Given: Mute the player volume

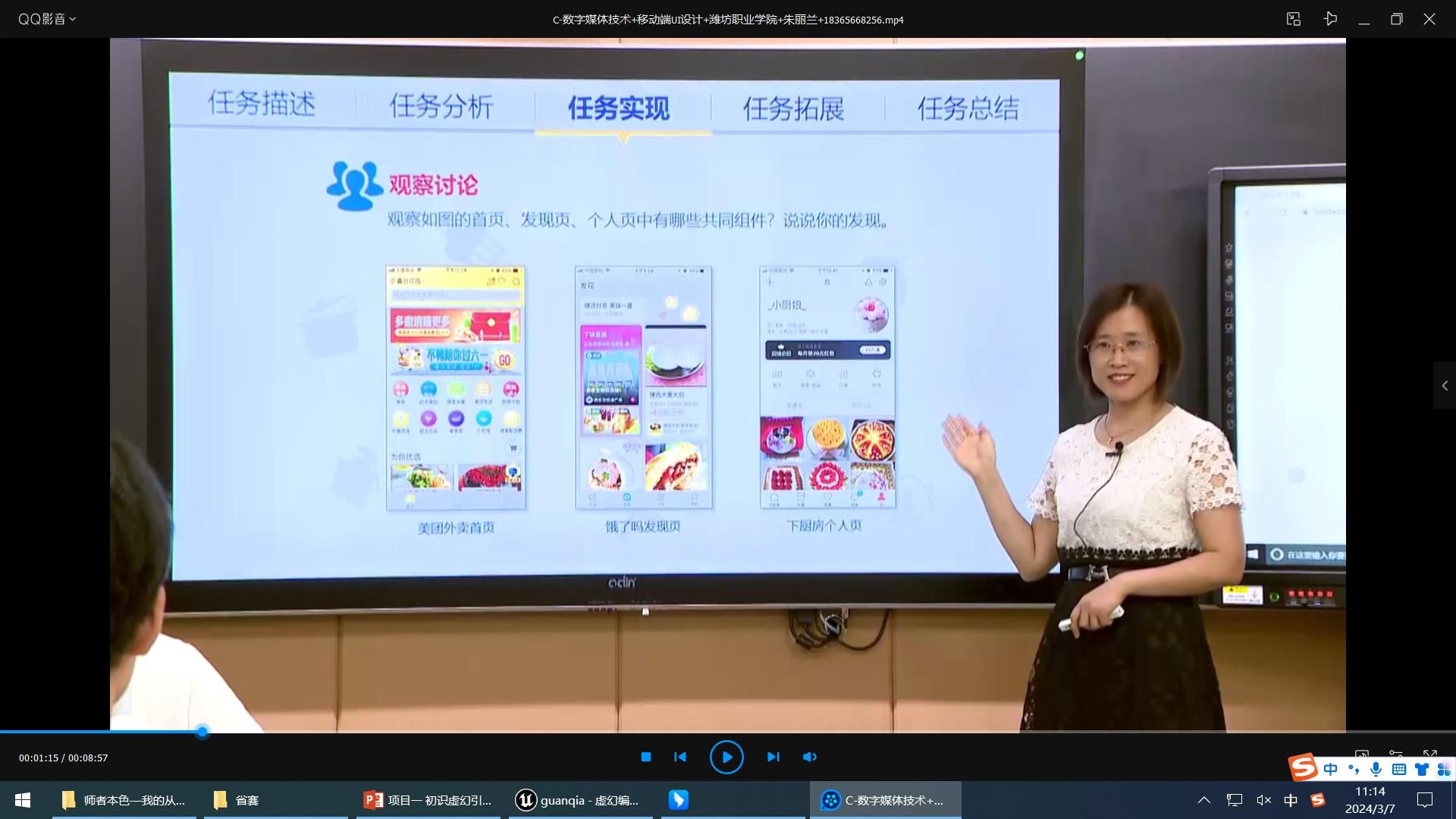Looking at the screenshot, I should pyautogui.click(x=809, y=757).
